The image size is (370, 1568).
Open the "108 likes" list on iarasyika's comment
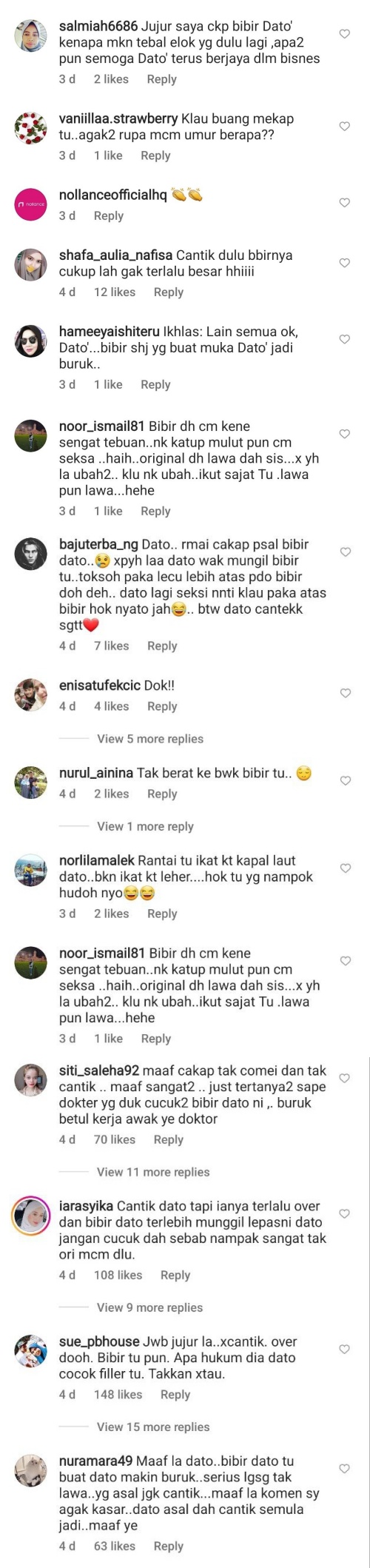tap(118, 1275)
